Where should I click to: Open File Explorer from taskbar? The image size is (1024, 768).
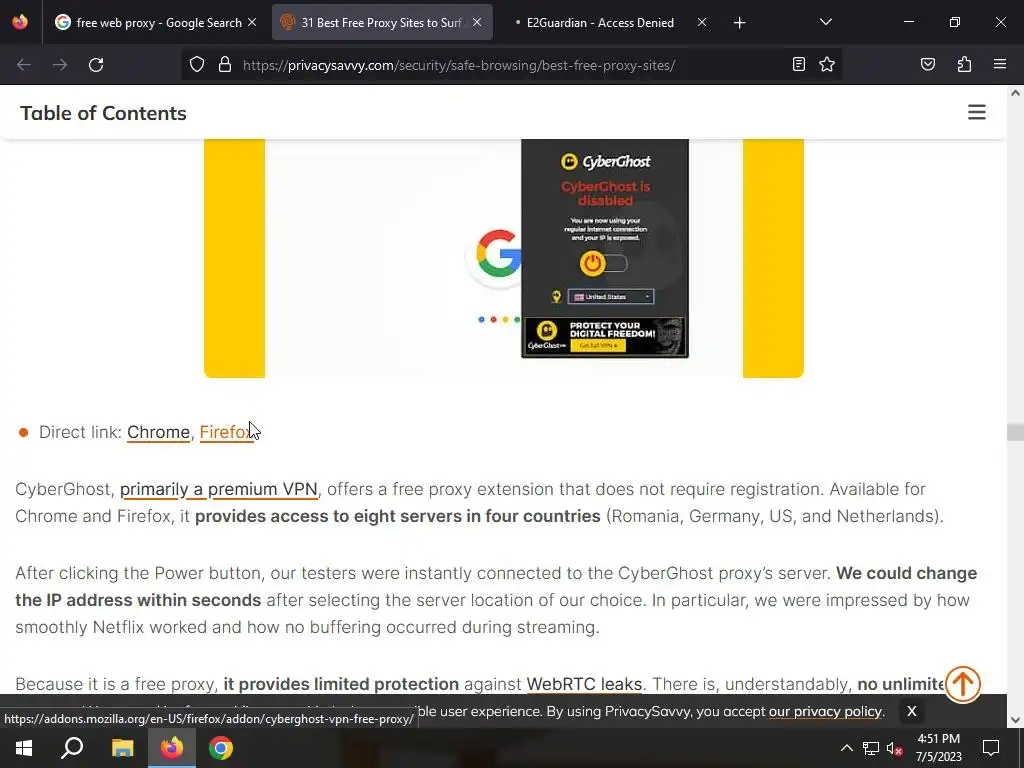pos(122,748)
